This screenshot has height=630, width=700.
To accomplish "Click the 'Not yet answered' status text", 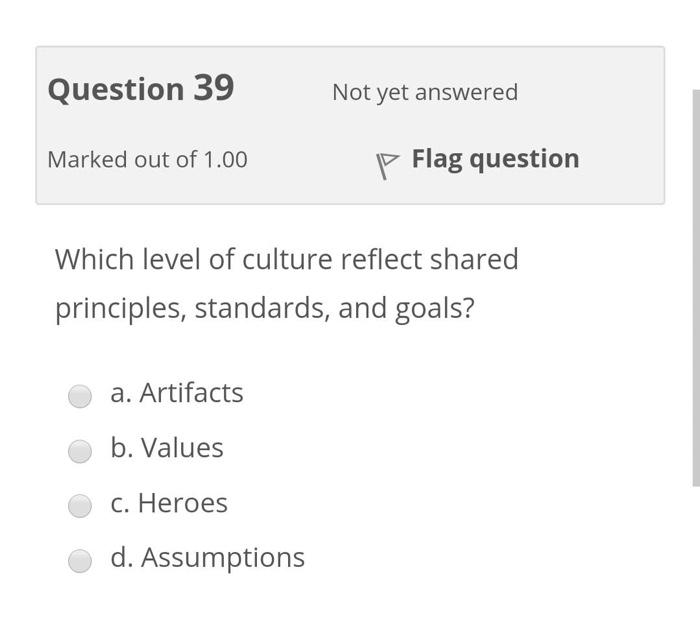I will coord(425,92).
